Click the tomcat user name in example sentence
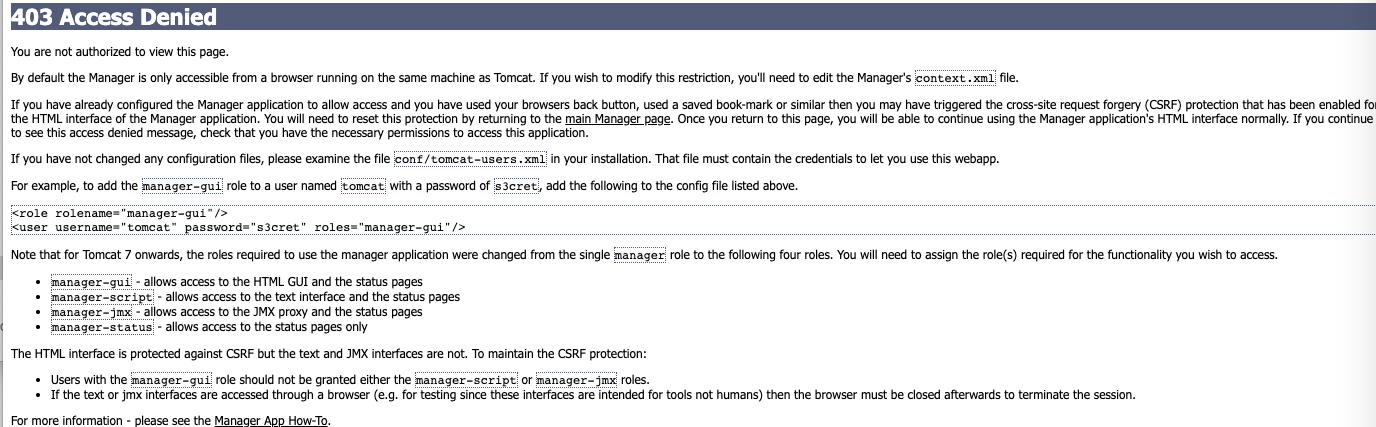Screen dimensions: 1376x427 click(x=363, y=186)
